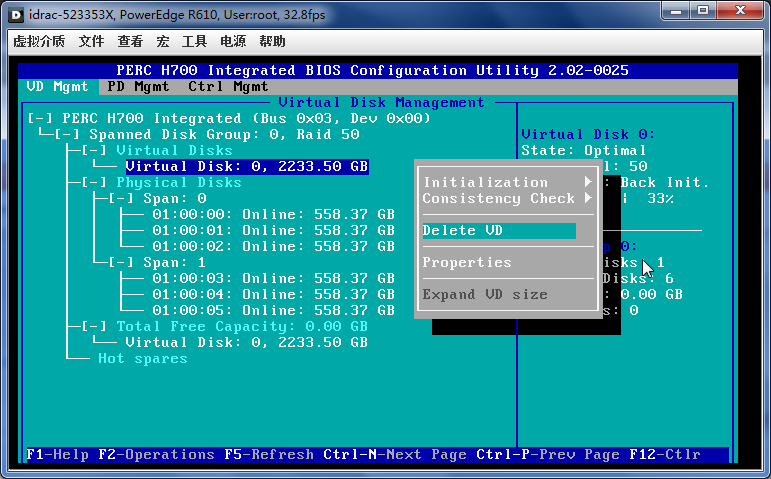Image resolution: width=771 pixels, height=479 pixels.
Task: Open the 工具 menu
Action: click(x=194, y=41)
